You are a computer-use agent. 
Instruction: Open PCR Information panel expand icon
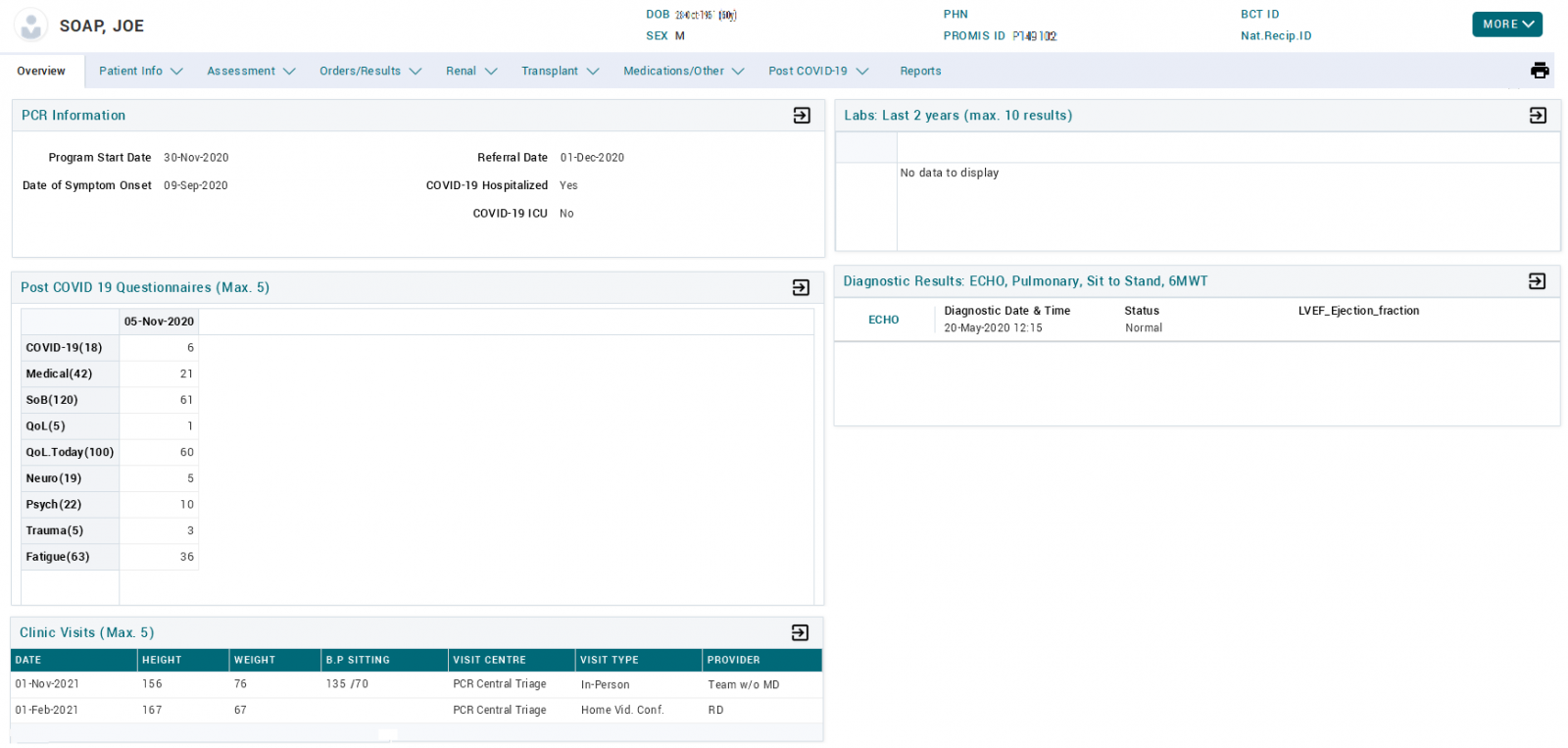coord(802,116)
